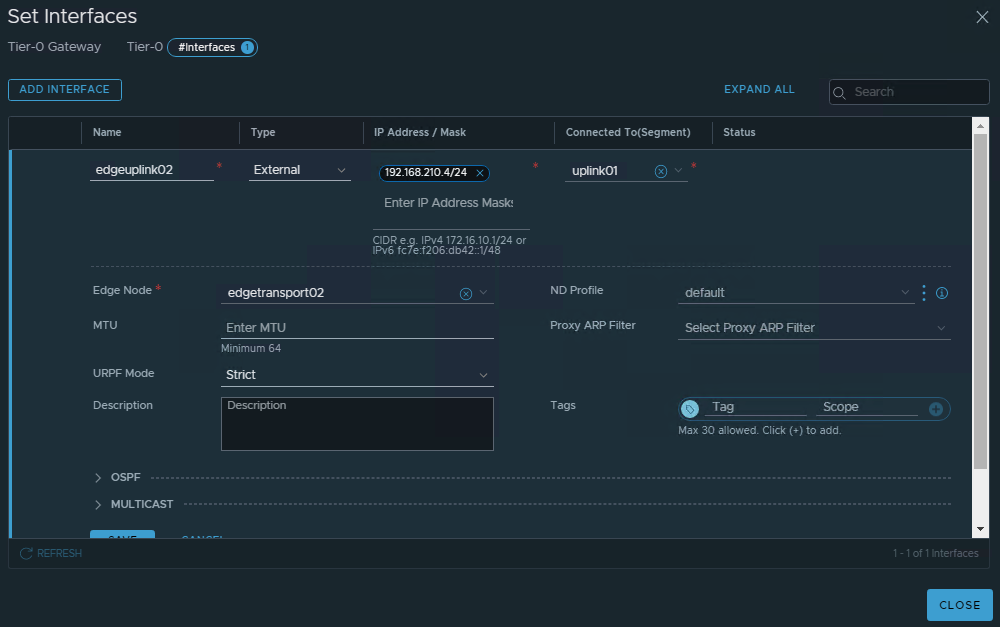The image size is (1000, 627).
Task: Open the Proxy ARP Filter dropdown
Action: tap(814, 328)
